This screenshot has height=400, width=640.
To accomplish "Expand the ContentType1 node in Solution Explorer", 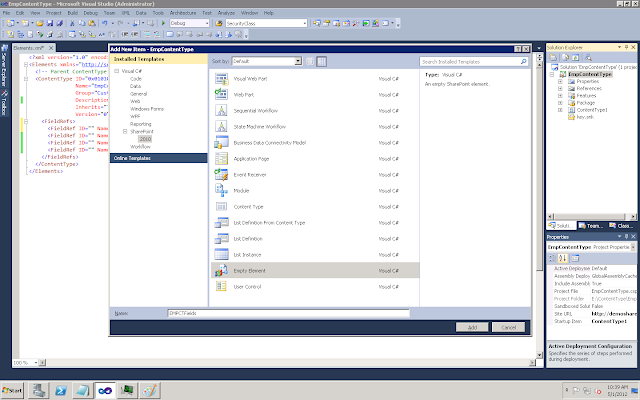I will coord(560,110).
